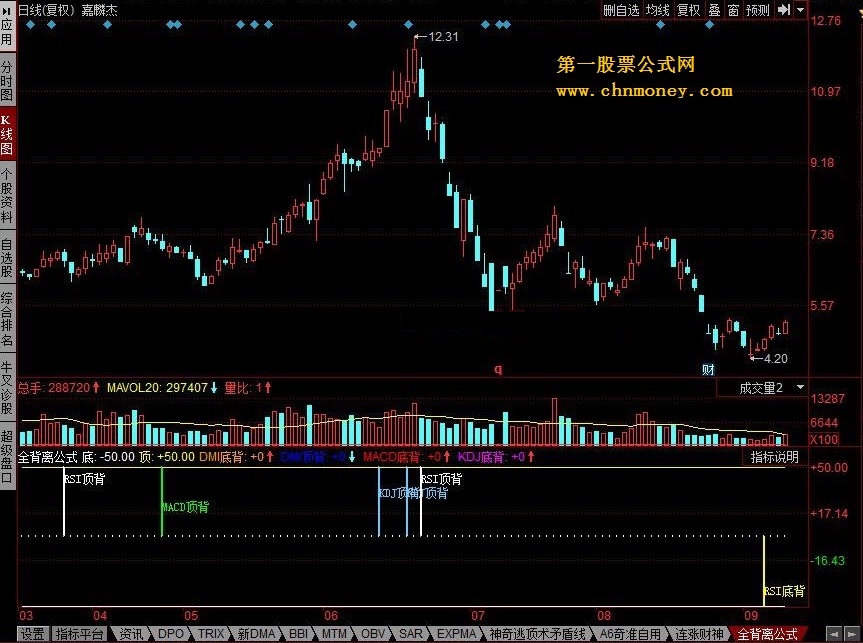Toggle the 均线 moving average button
Image resolution: width=863 pixels, height=643 pixels.
(658, 10)
